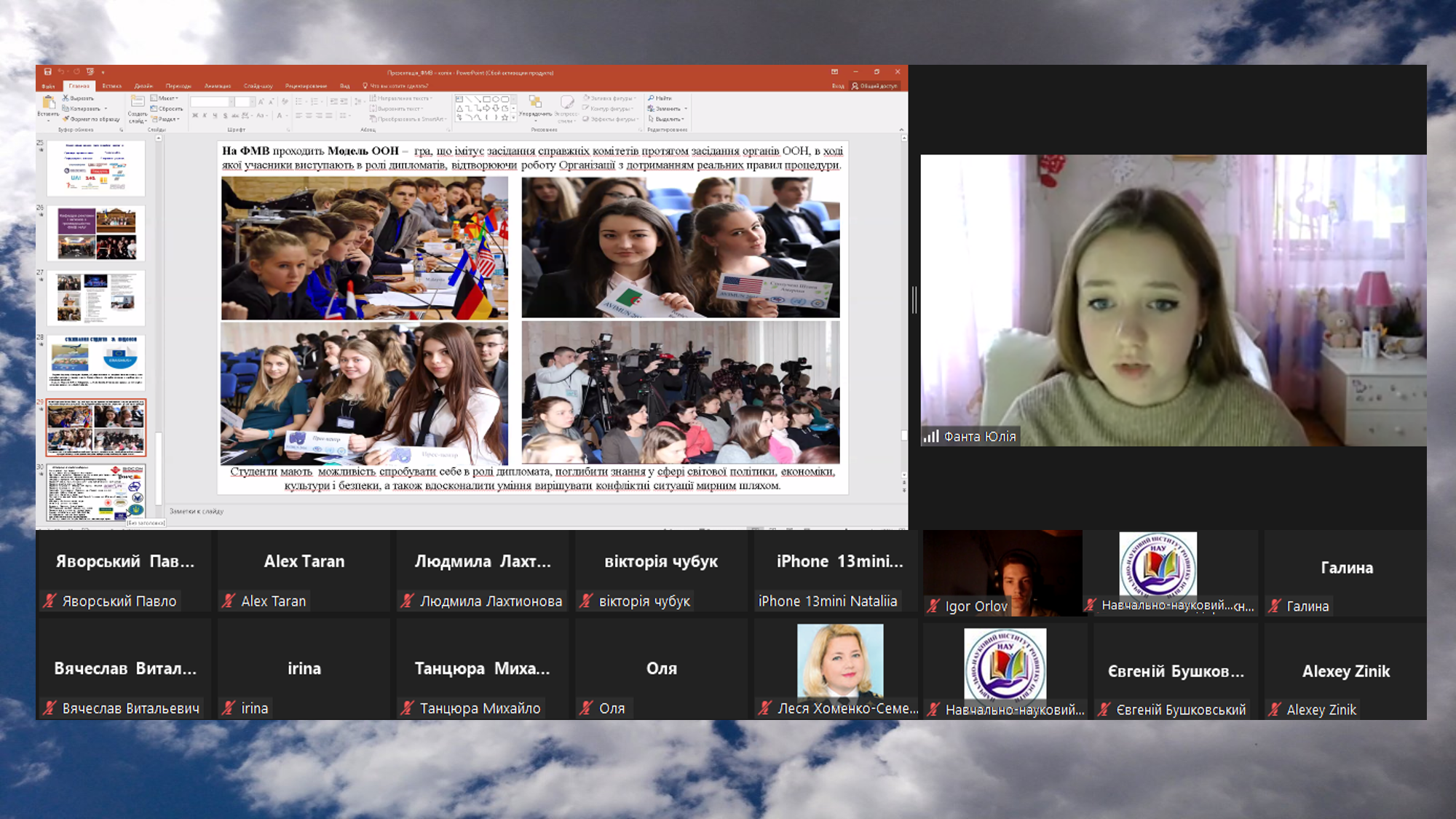Click the New Slide (Создать слайд) icon

coord(137,102)
